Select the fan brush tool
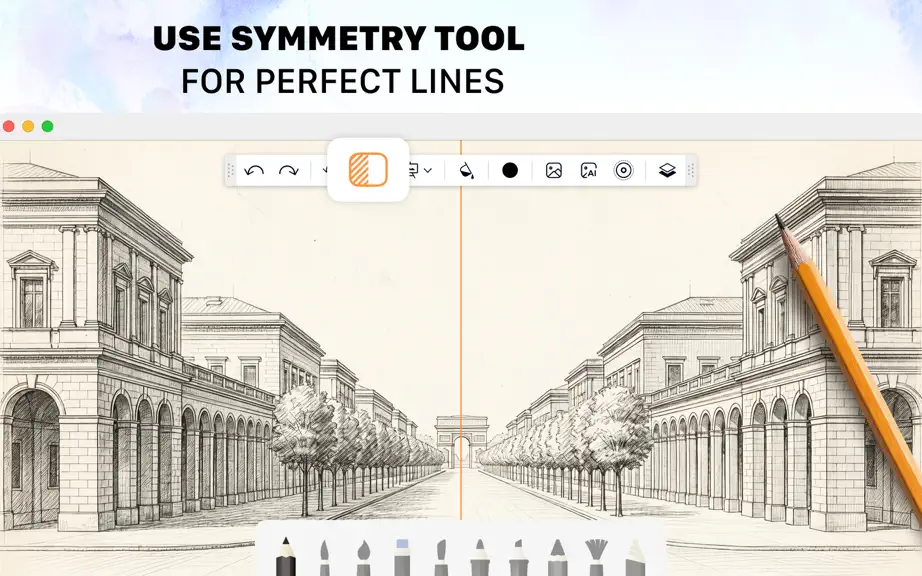 [x=596, y=557]
